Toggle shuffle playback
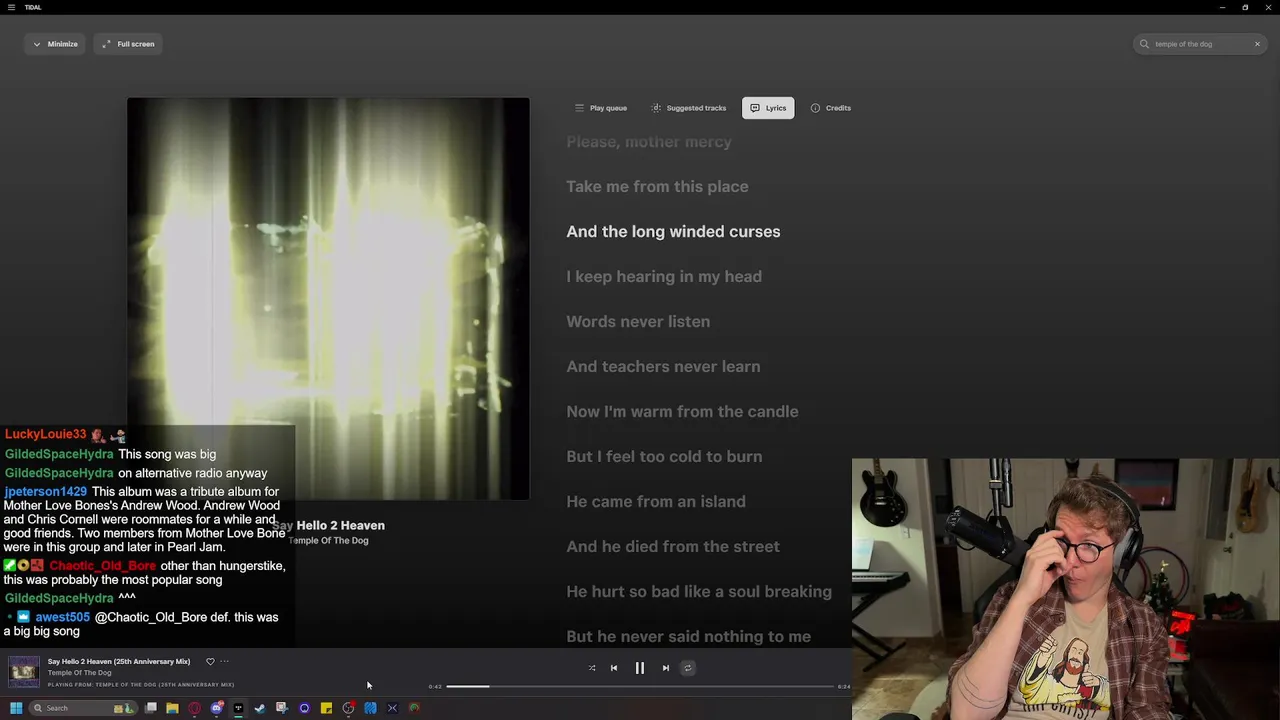The height and width of the screenshot is (720, 1280). tap(592, 668)
